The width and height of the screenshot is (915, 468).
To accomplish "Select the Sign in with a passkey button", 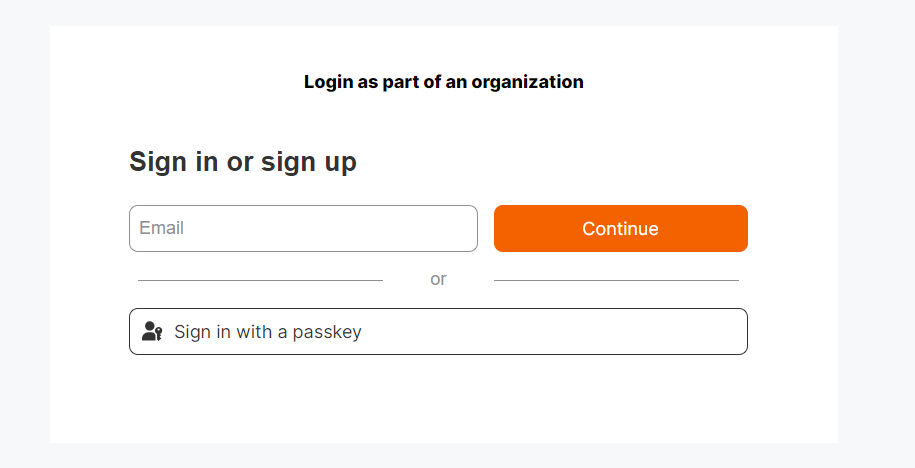I will 438,331.
